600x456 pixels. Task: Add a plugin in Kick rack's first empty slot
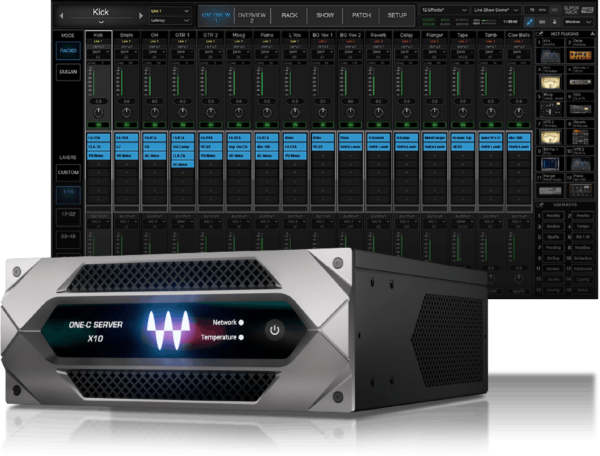point(98,165)
